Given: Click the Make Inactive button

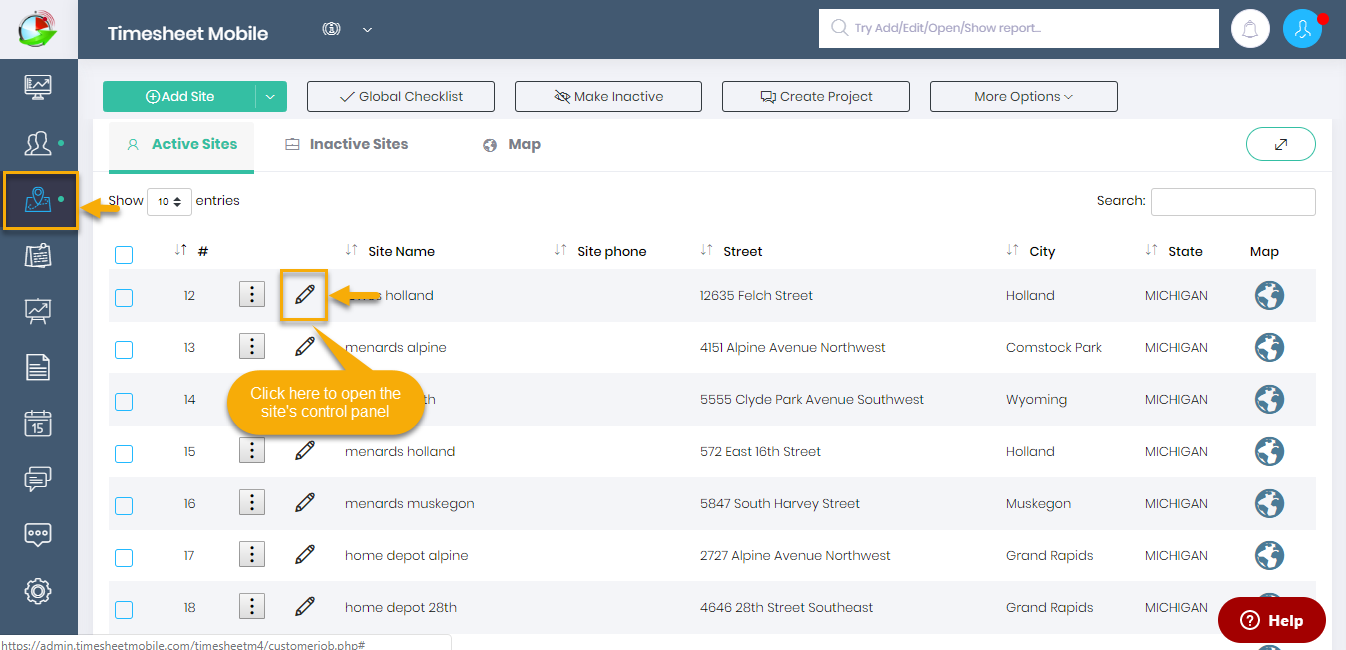Looking at the screenshot, I should pos(608,96).
